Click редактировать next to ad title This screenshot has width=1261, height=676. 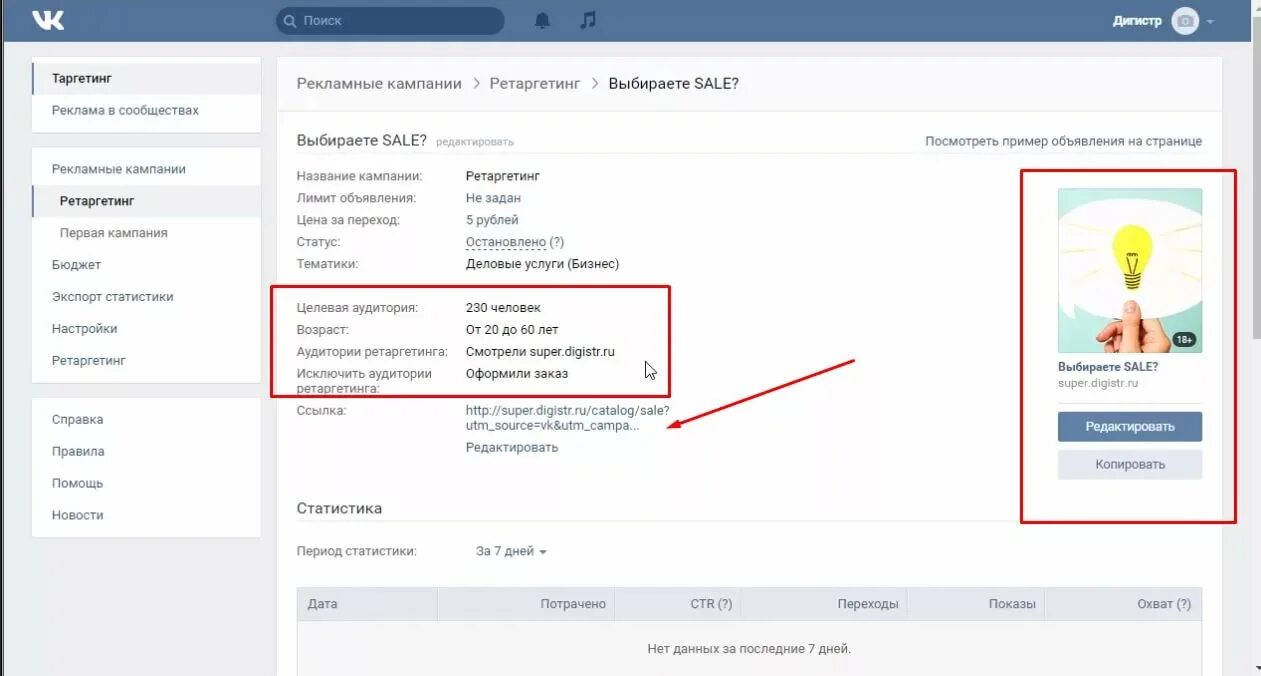[x=475, y=142]
